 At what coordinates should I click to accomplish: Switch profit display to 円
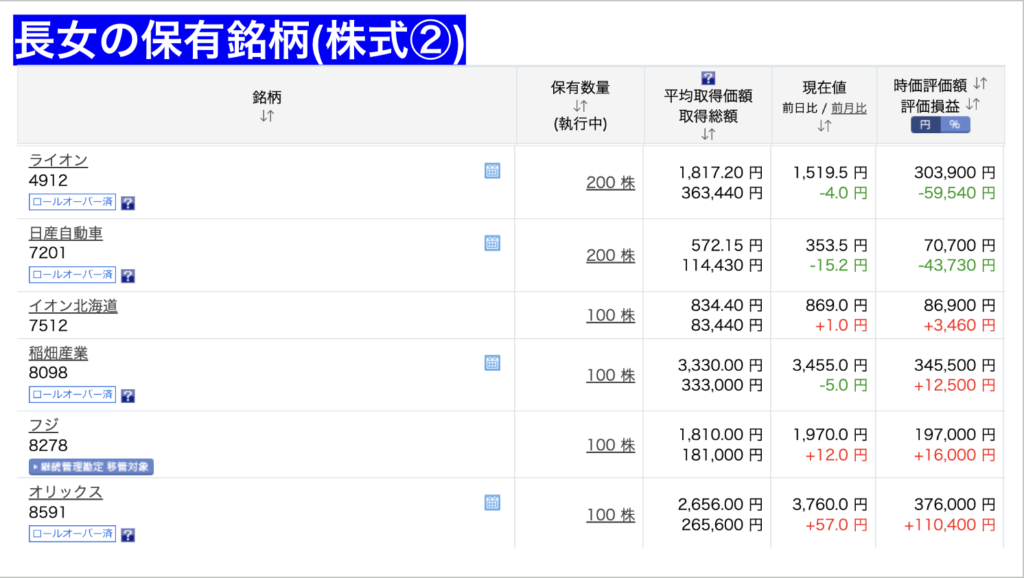click(x=925, y=125)
